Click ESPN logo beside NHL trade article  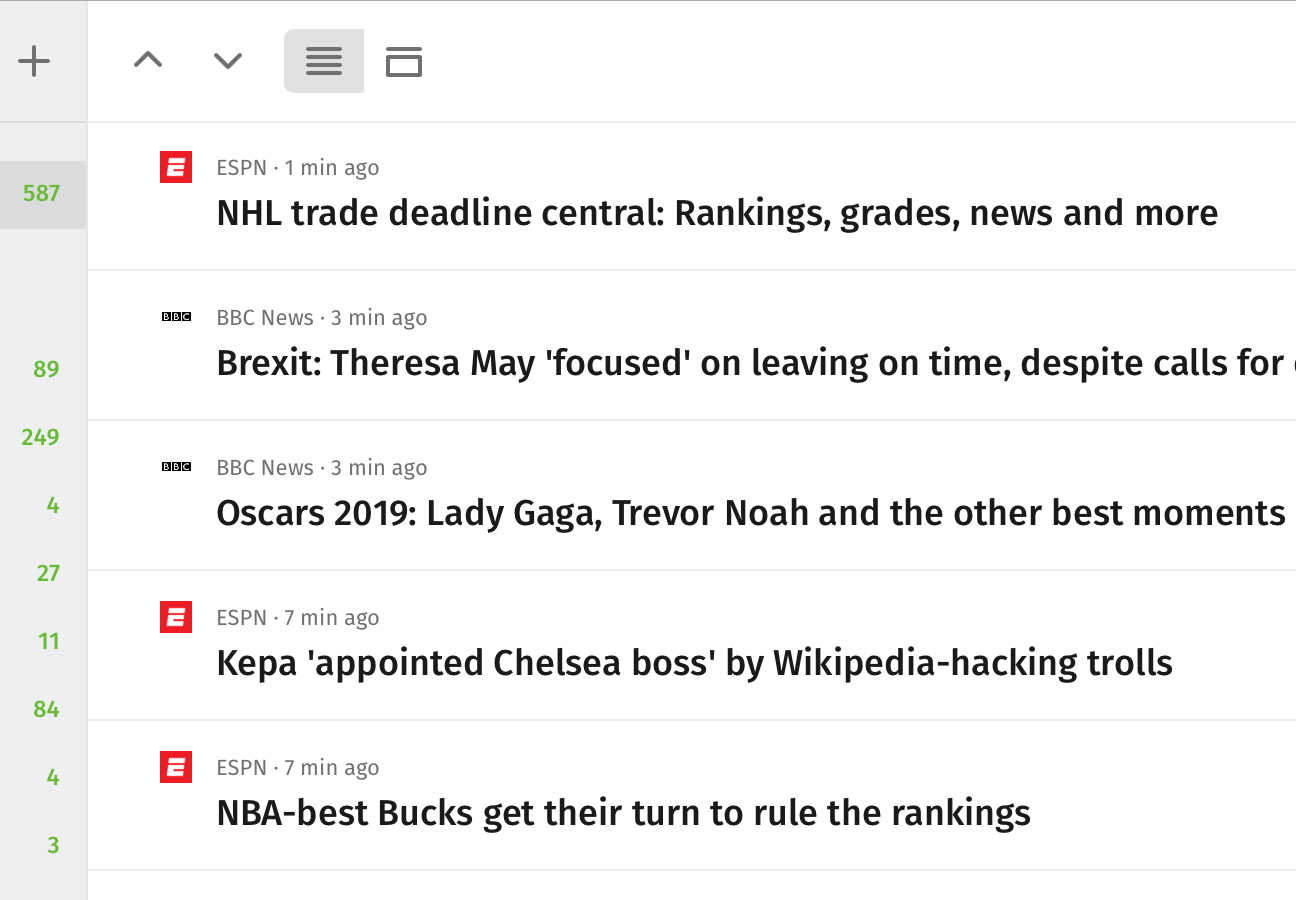click(176, 167)
